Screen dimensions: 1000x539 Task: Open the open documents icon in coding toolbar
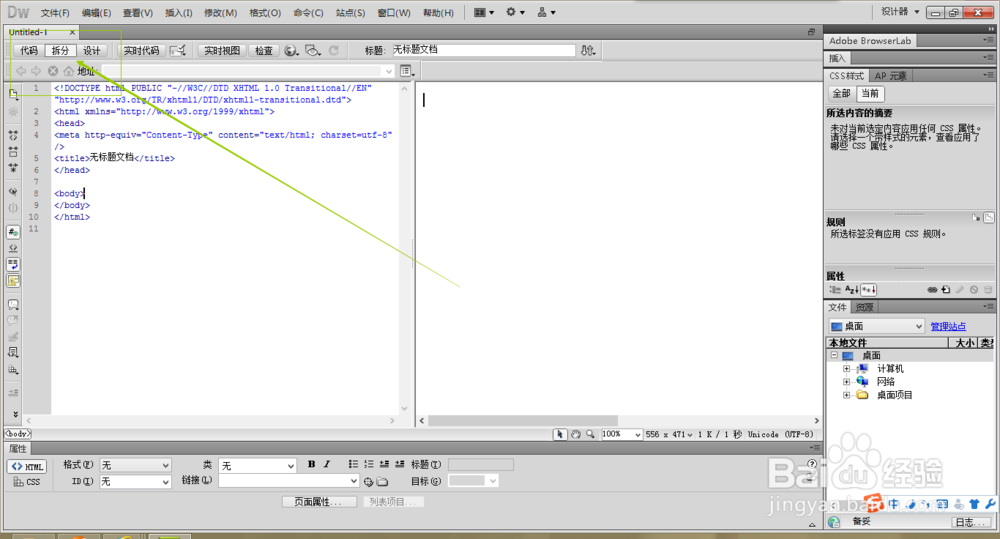(13, 94)
